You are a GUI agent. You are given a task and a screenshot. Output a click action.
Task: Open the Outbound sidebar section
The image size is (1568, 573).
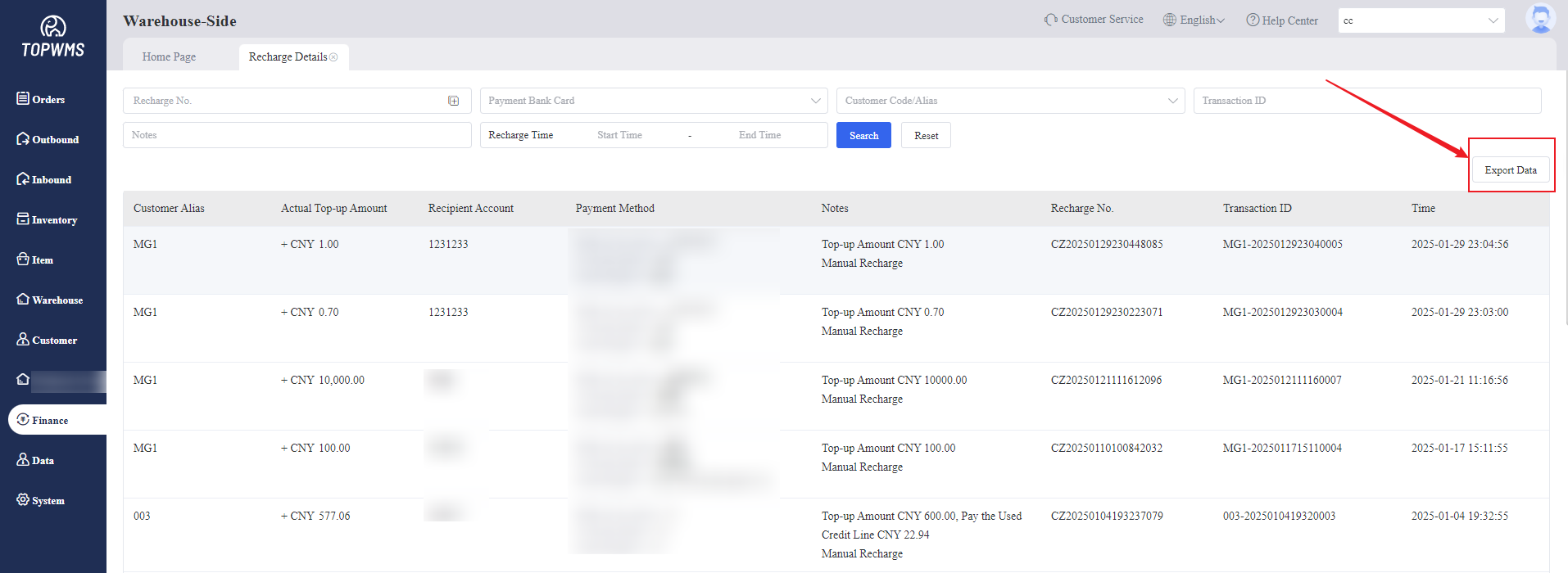click(x=48, y=139)
